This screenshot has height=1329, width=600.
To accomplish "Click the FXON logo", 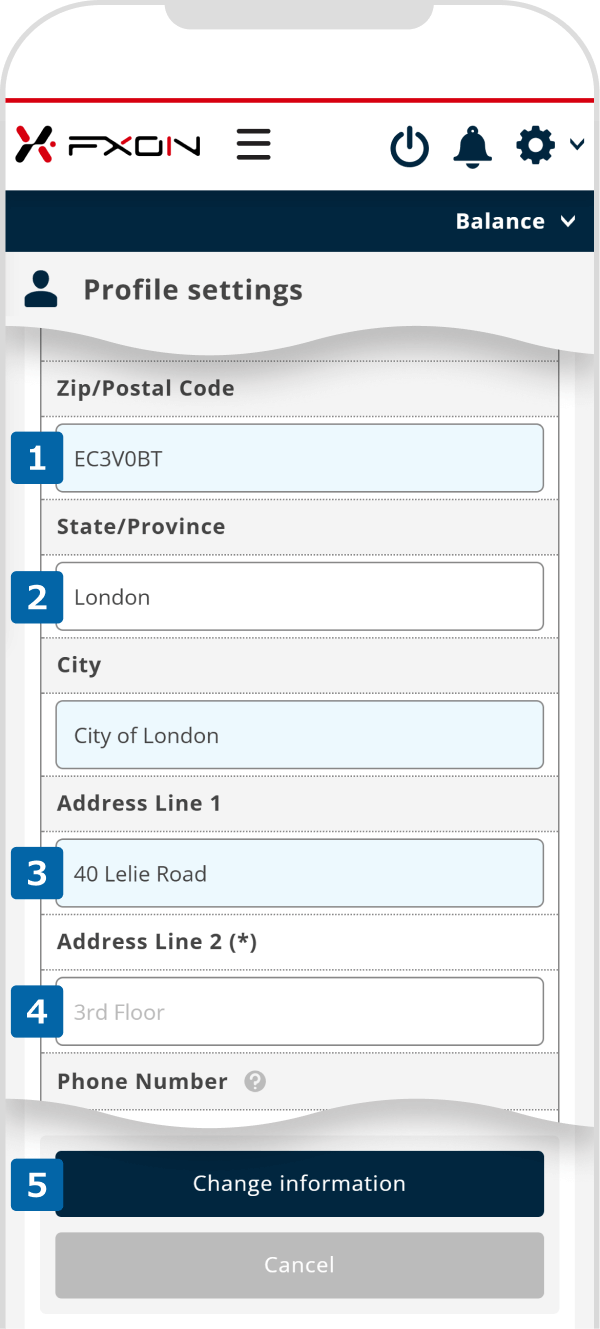I will tap(108, 146).
